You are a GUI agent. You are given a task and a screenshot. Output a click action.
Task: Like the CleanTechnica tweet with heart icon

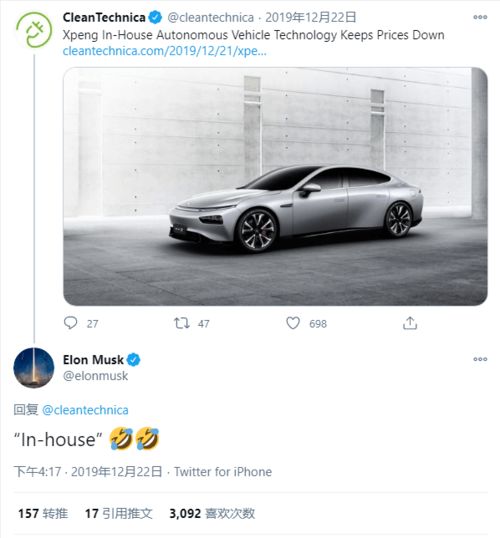point(293,323)
